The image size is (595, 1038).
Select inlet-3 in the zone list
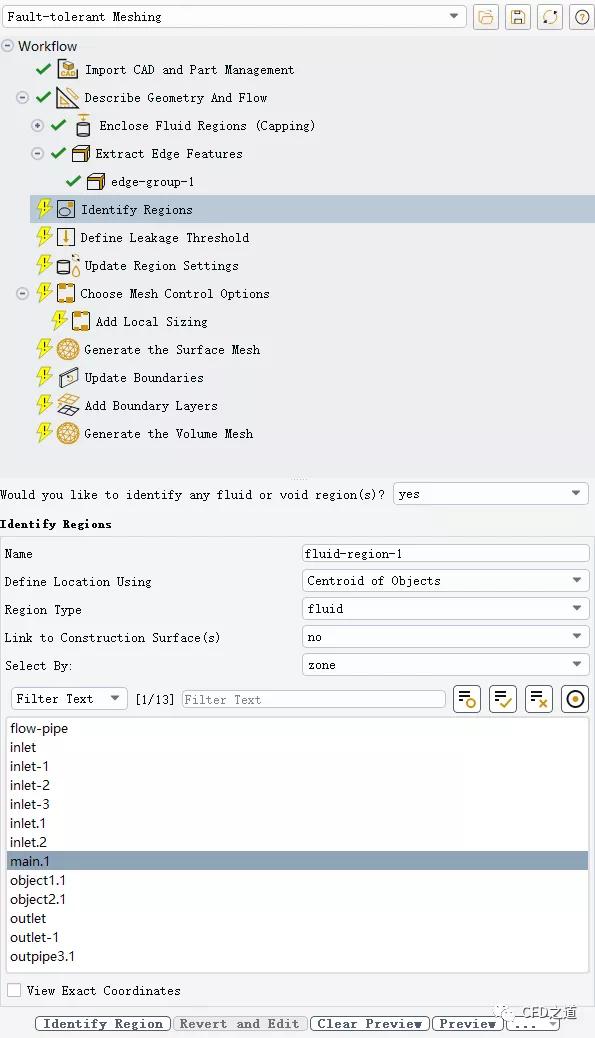pyautogui.click(x=297, y=804)
